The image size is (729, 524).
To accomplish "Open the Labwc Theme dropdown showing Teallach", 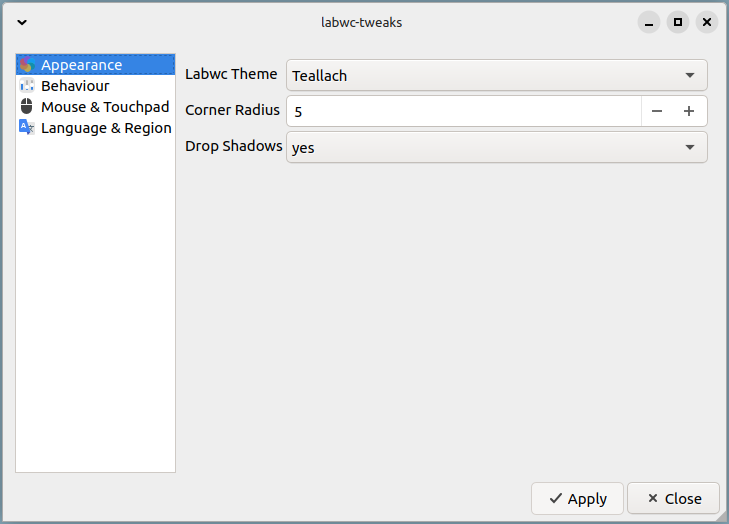I will (x=496, y=75).
